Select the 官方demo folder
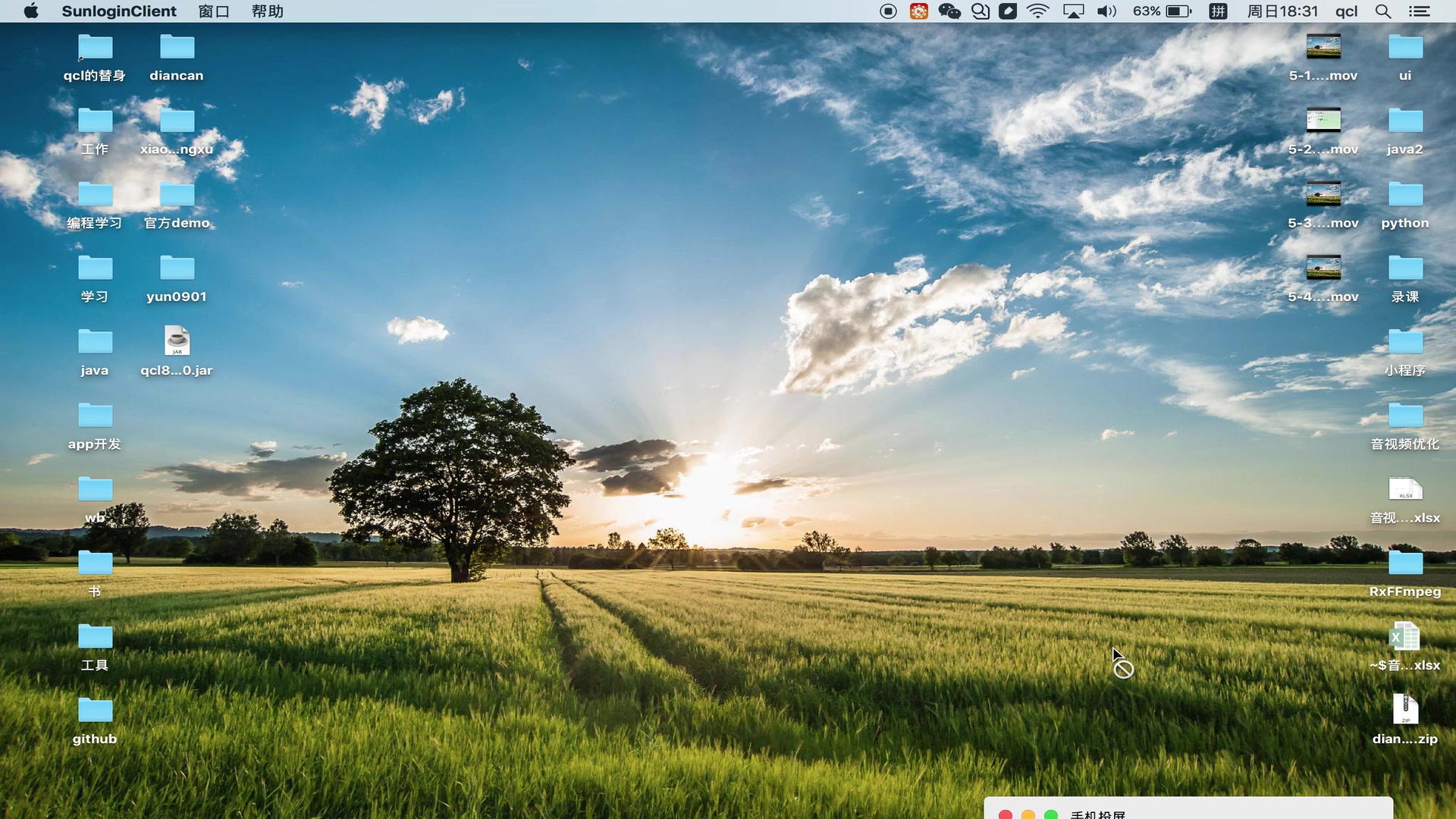Screen dimensions: 1456x819 pos(177,205)
